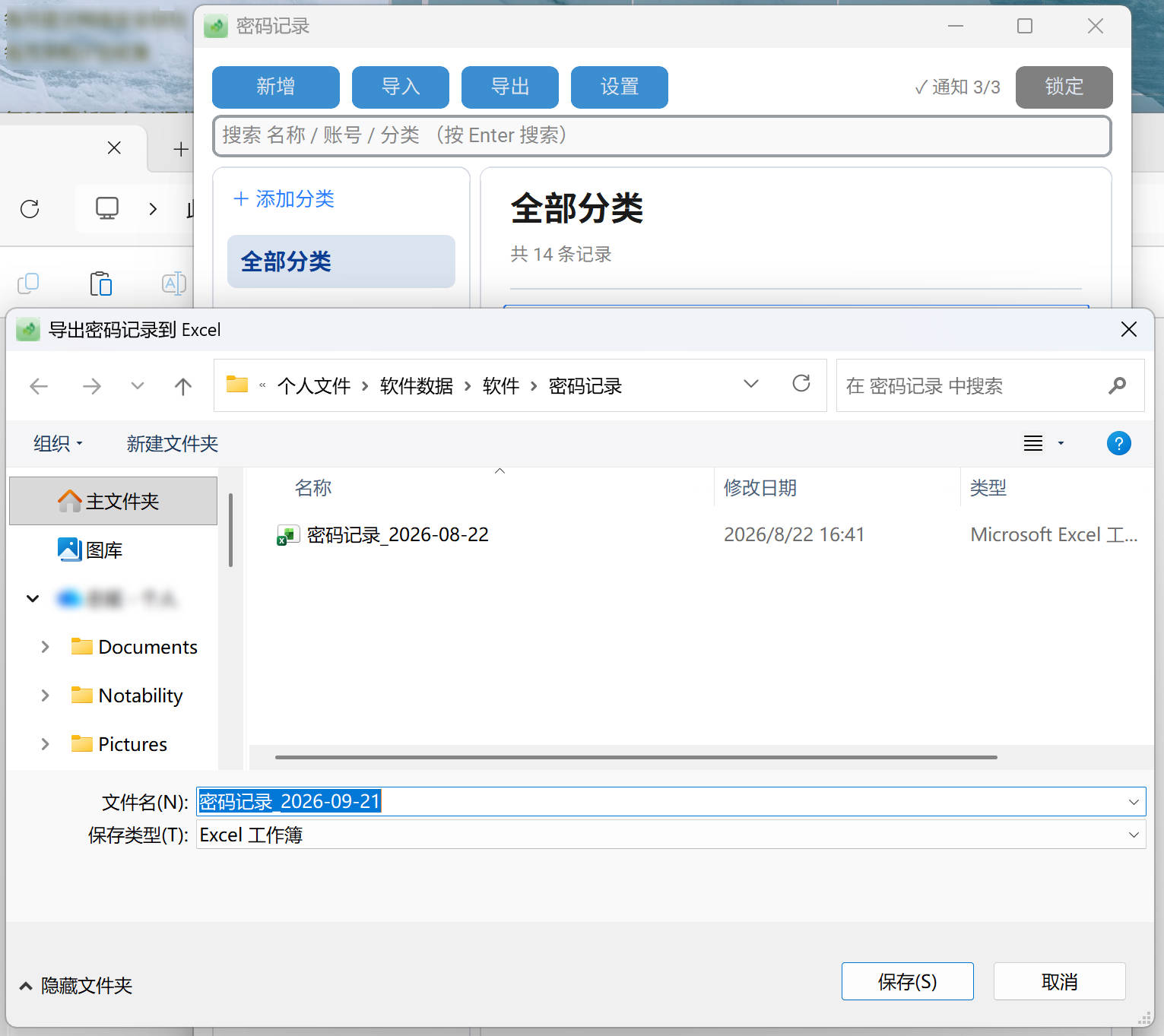Open help with question mark icon
The image size is (1164, 1036).
pyautogui.click(x=1118, y=443)
